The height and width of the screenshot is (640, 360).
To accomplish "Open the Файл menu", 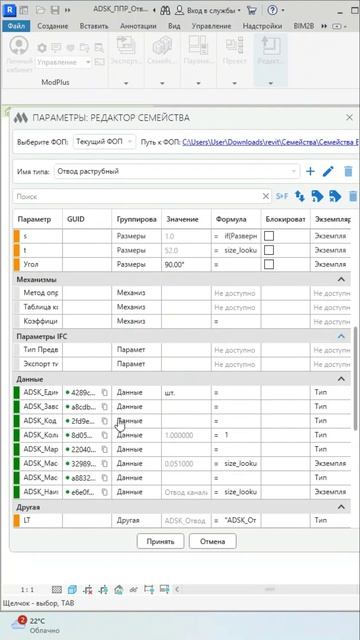I will click(16, 26).
